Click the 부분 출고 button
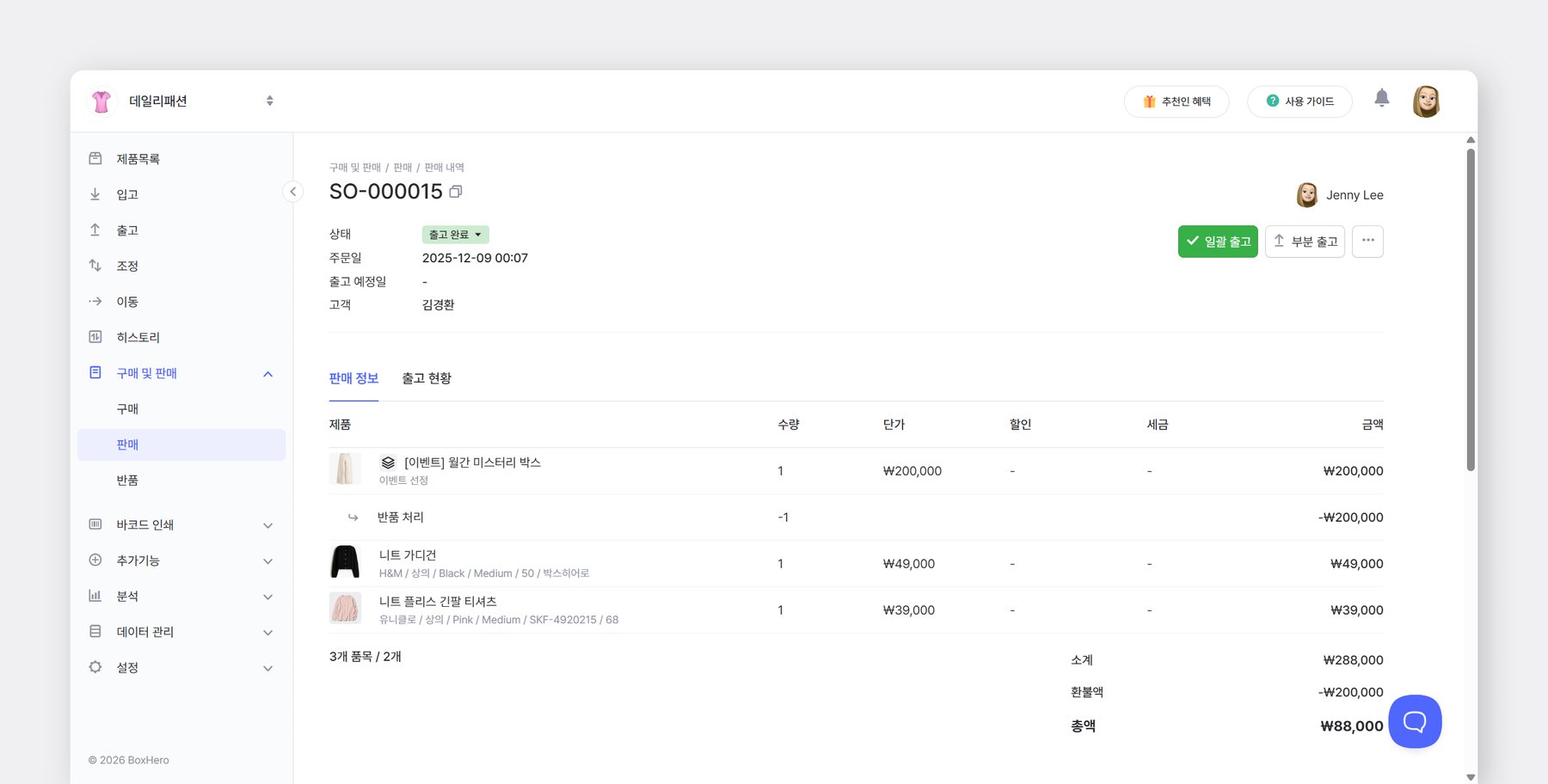 pos(1305,241)
